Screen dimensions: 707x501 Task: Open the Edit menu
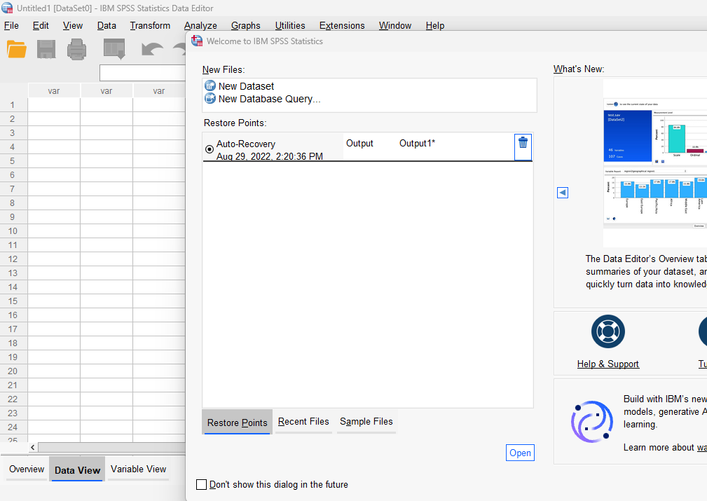pyautogui.click(x=41, y=26)
